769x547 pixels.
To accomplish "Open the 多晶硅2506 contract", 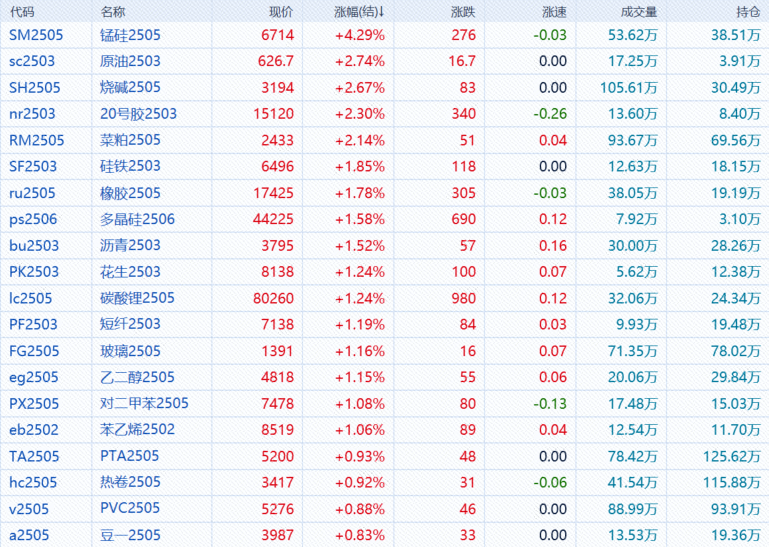I will (137, 219).
